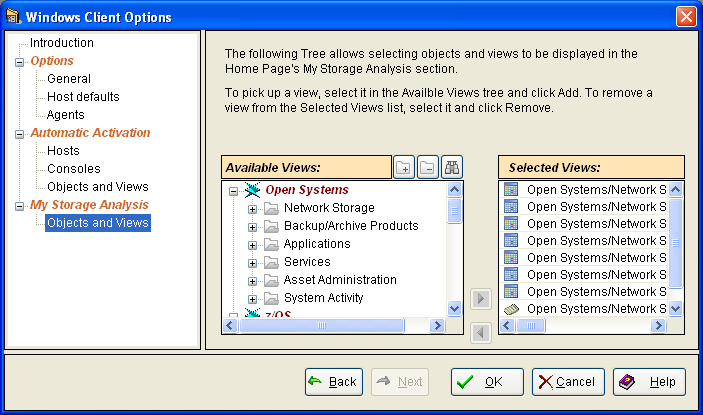Select Consoles under Automatic Activation
The height and width of the screenshot is (415, 703).
74,169
